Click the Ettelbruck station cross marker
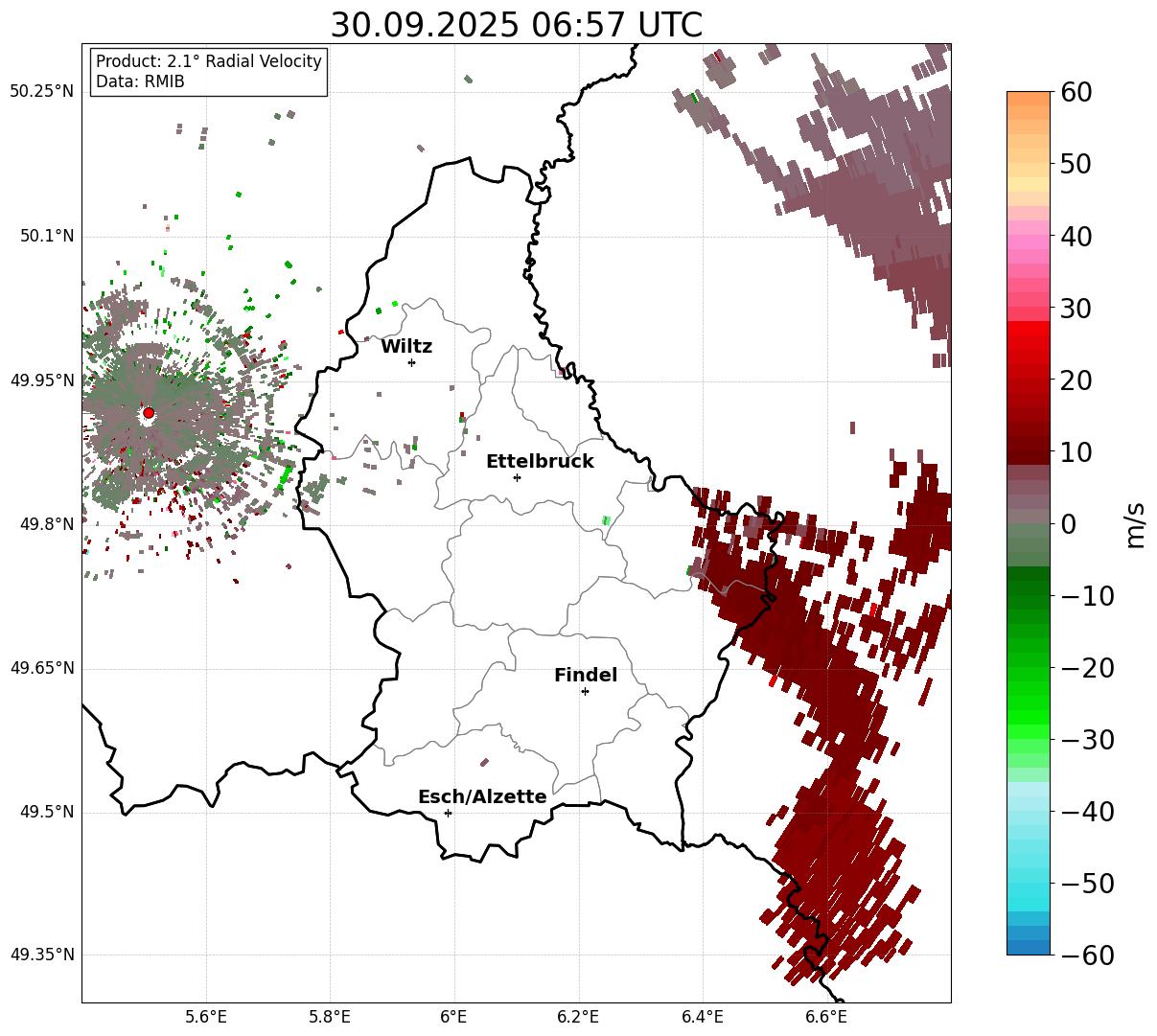Viewport: 1157px width, 1036px height. tap(517, 477)
